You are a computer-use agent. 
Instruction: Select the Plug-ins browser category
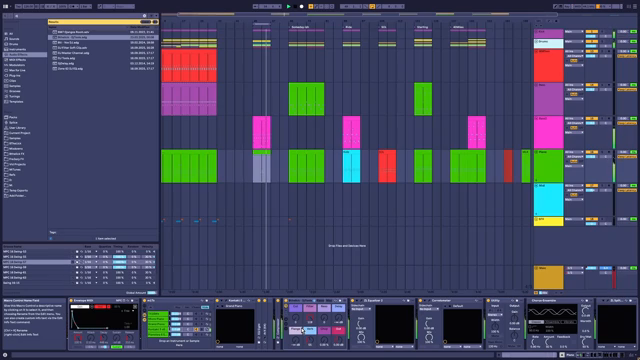15,76
